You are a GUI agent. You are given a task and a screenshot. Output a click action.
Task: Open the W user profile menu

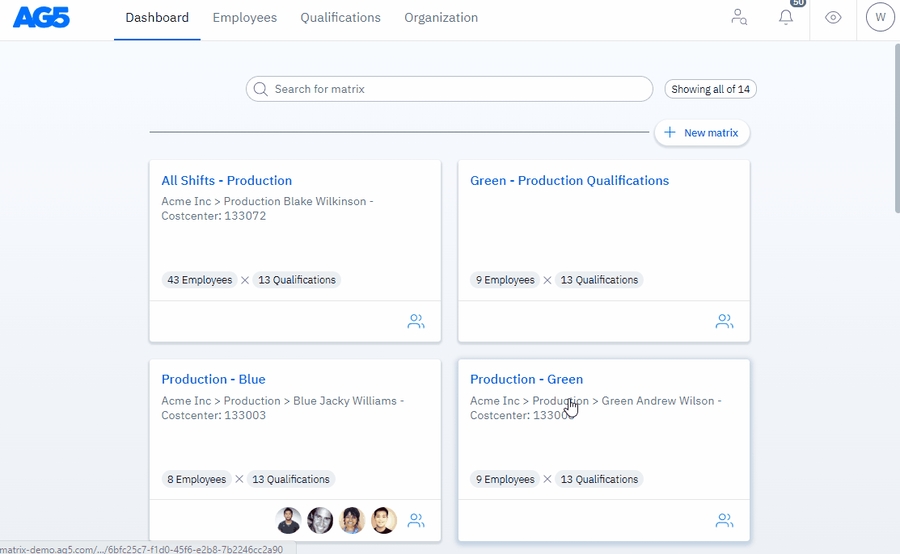pyautogui.click(x=880, y=18)
